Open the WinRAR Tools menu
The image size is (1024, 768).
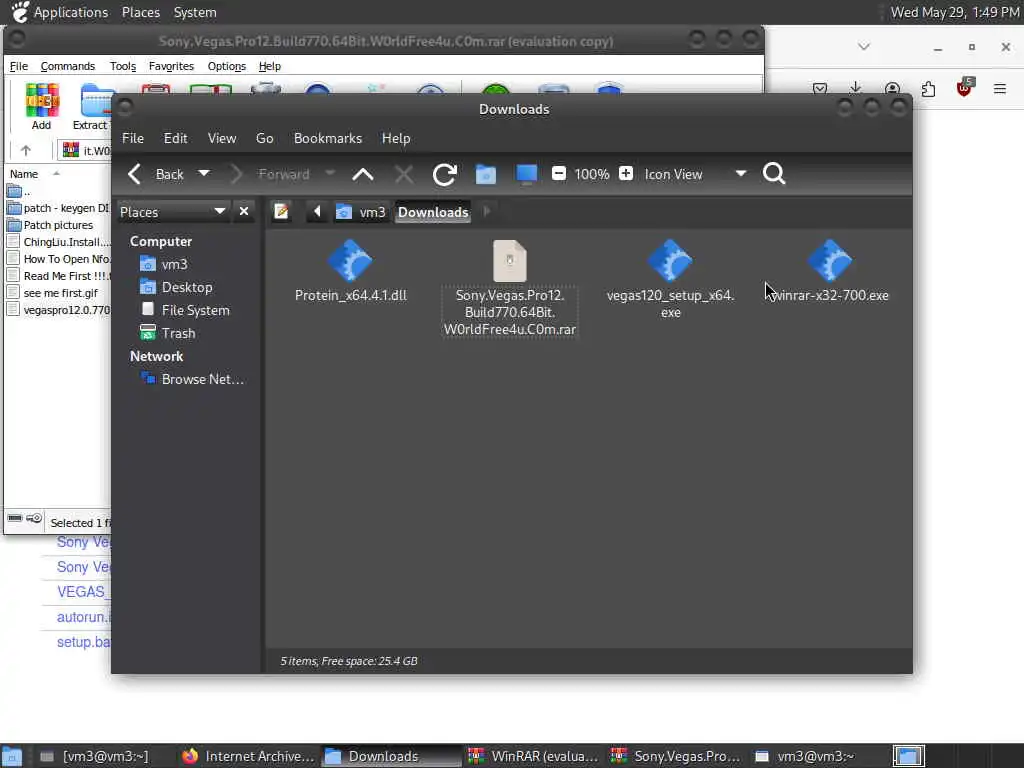pyautogui.click(x=123, y=66)
